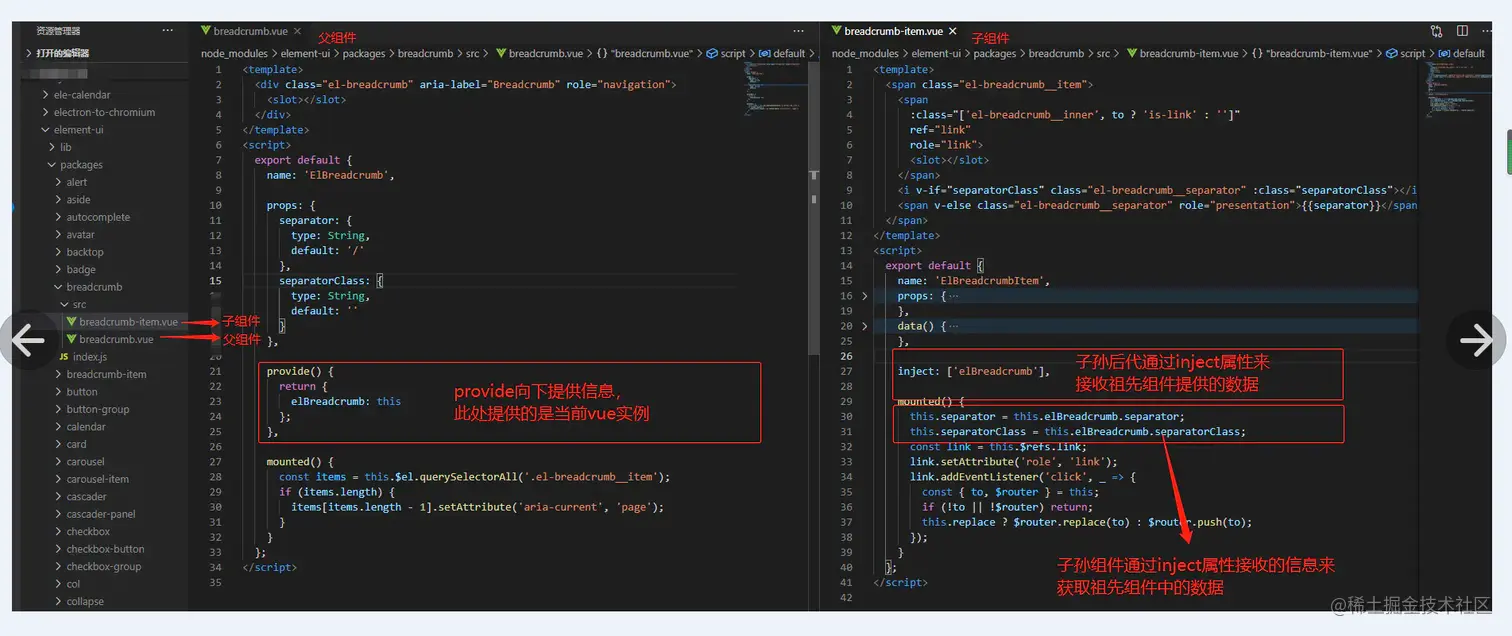Click the Vue icon of breadcrumb-item.vue in explorer
This screenshot has height=636, width=1512.
coord(71,322)
